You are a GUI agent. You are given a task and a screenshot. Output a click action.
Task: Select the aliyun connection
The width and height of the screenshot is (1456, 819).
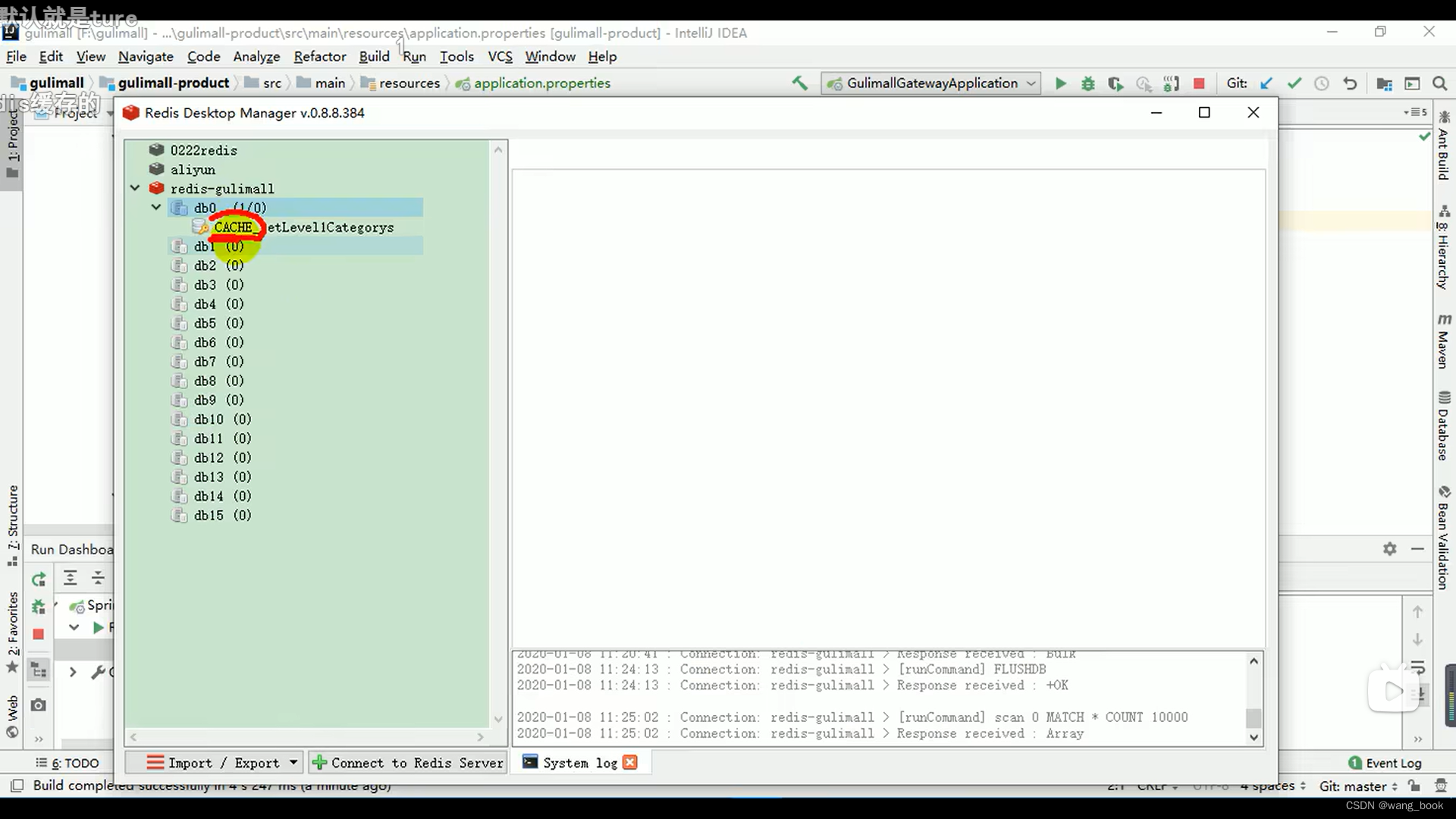(x=193, y=169)
